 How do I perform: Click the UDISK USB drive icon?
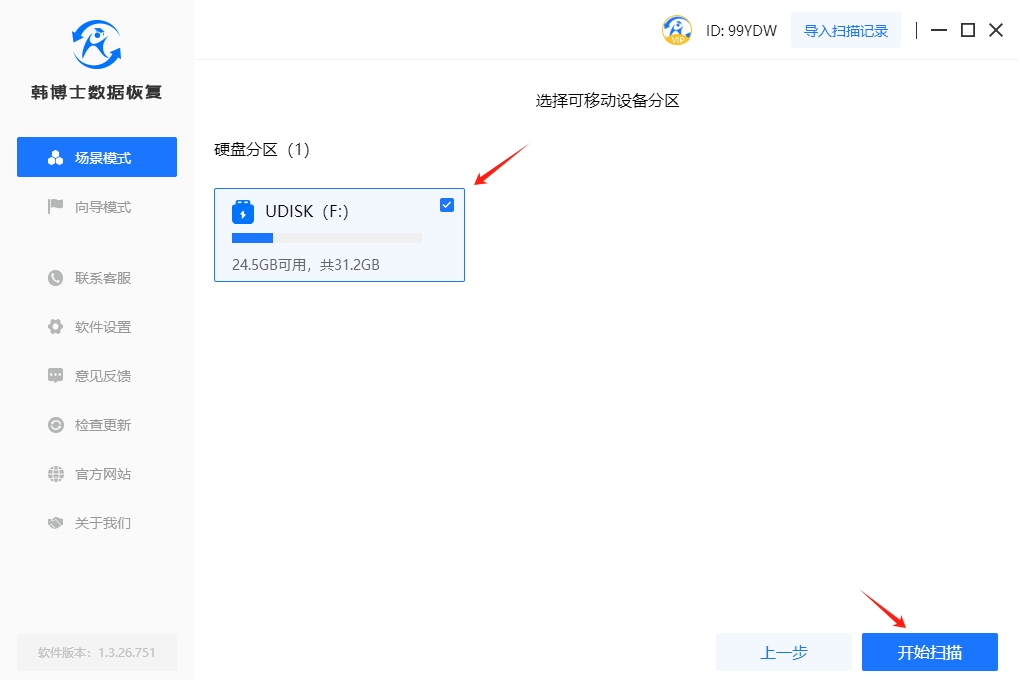[x=243, y=212]
